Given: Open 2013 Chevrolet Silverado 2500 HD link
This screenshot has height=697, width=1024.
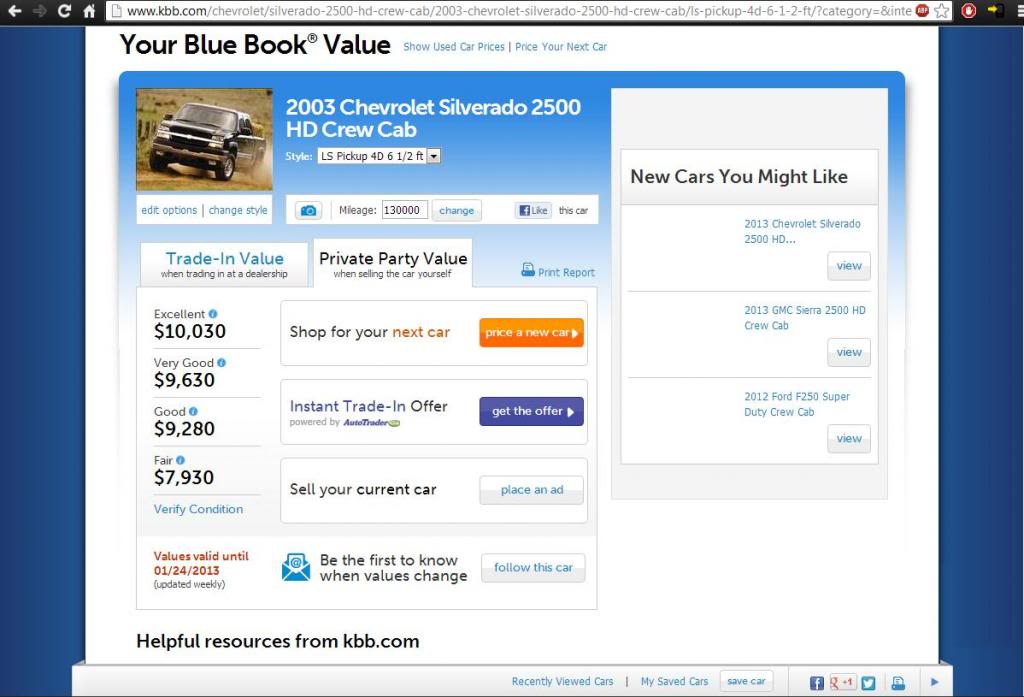Looking at the screenshot, I should click(802, 231).
